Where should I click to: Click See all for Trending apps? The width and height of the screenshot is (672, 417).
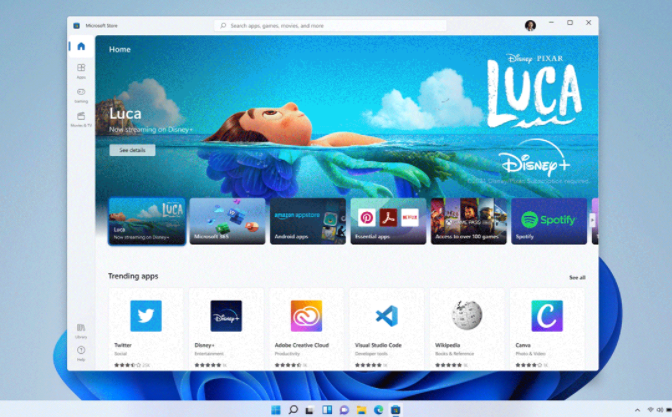click(577, 278)
